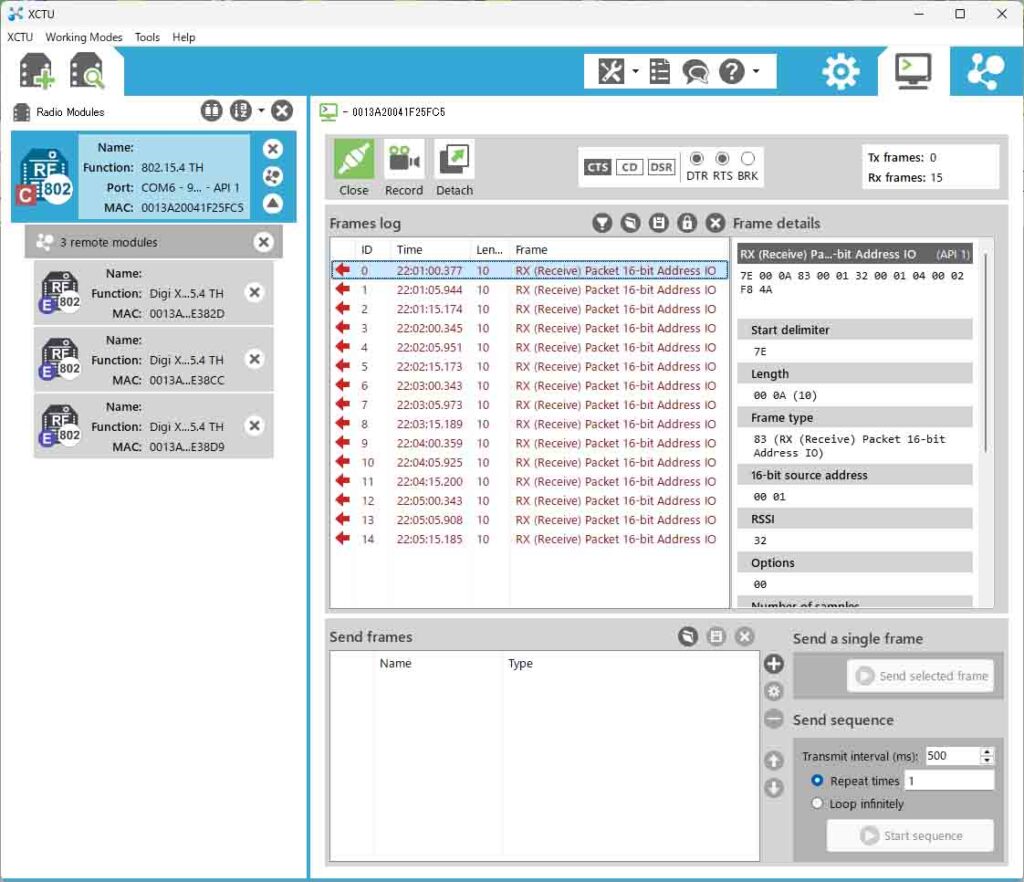The width and height of the screenshot is (1024, 882).
Task: Remove all radio modules from list
Action: click(x=282, y=111)
